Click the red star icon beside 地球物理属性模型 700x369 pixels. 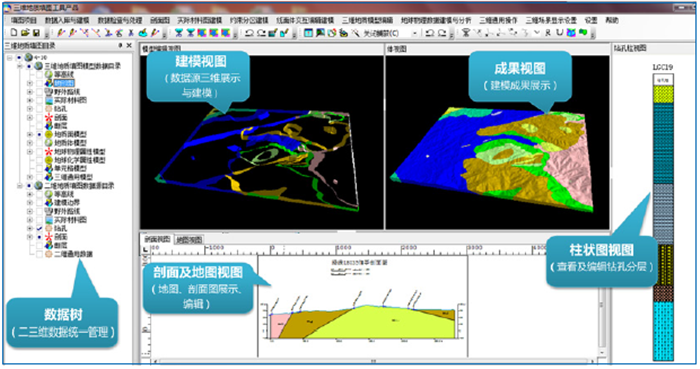click(49, 152)
